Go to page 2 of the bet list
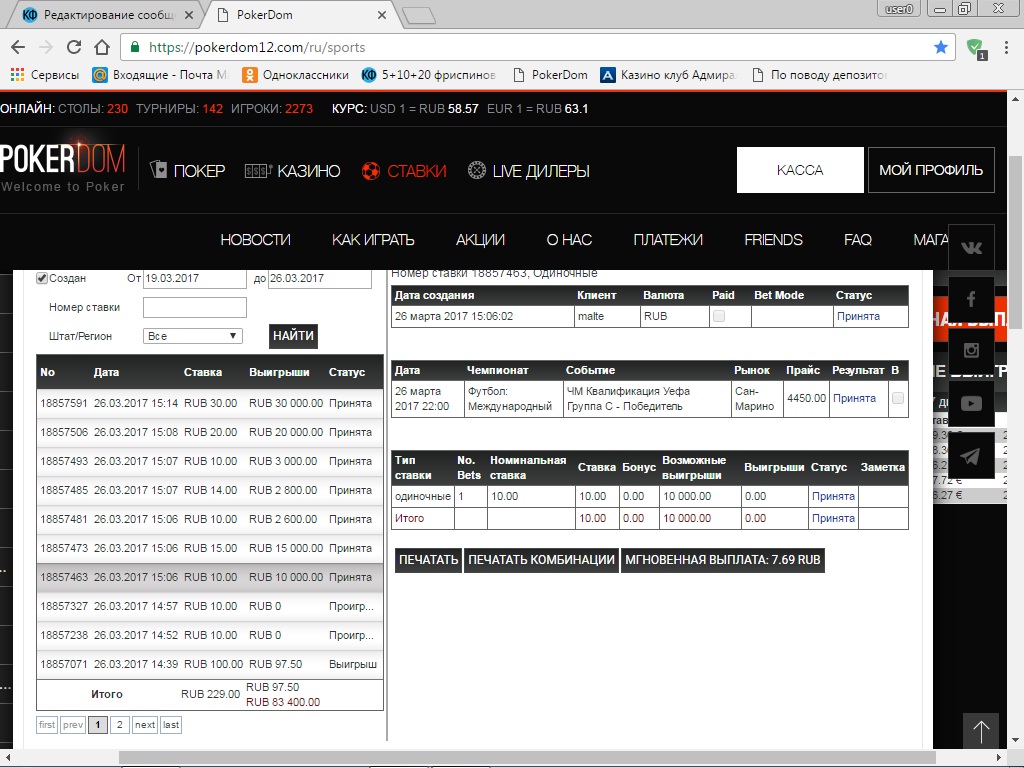 tap(120, 725)
